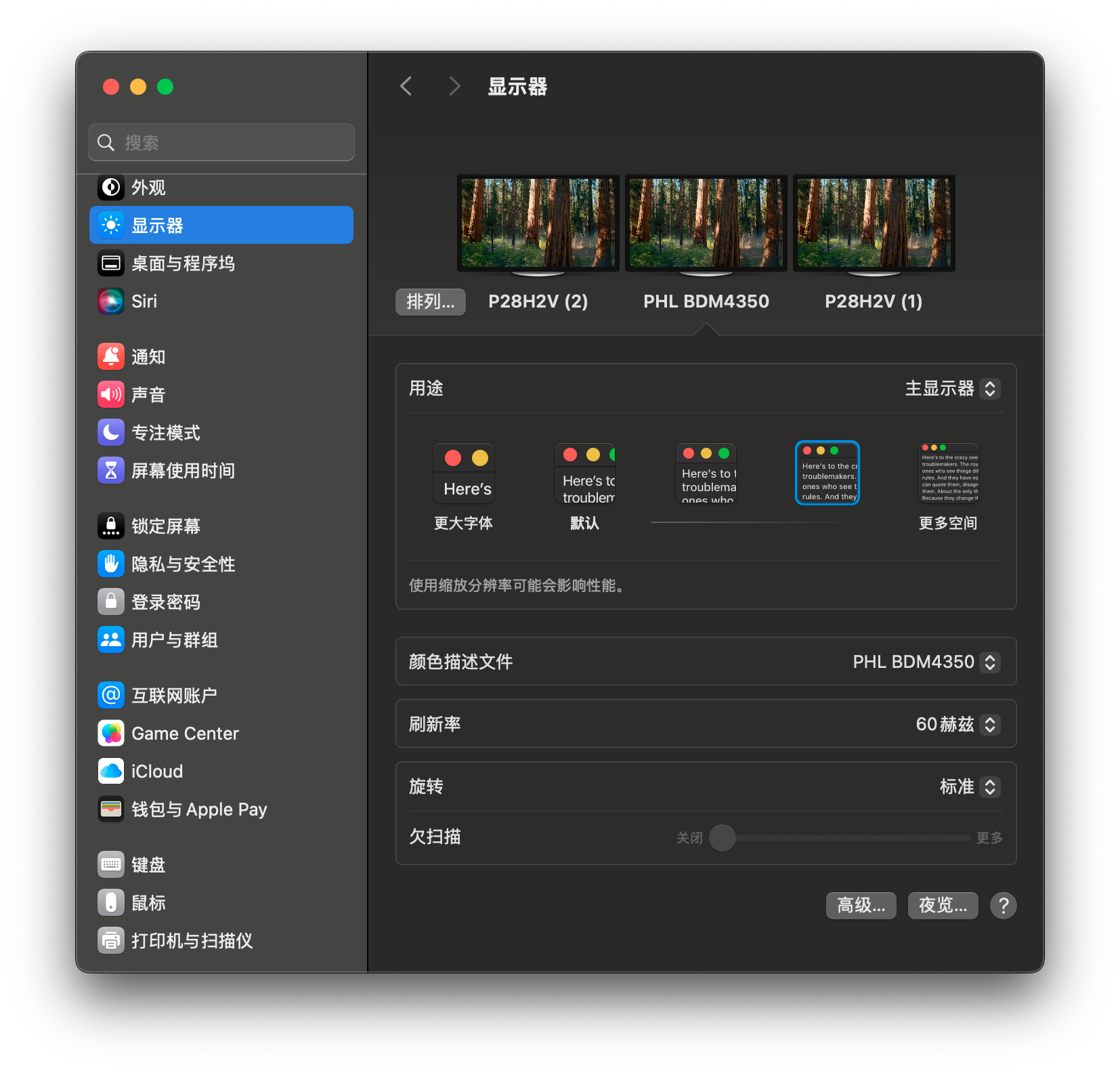Open the Game Center icon
This screenshot has height=1073, width=1120.
[111, 733]
